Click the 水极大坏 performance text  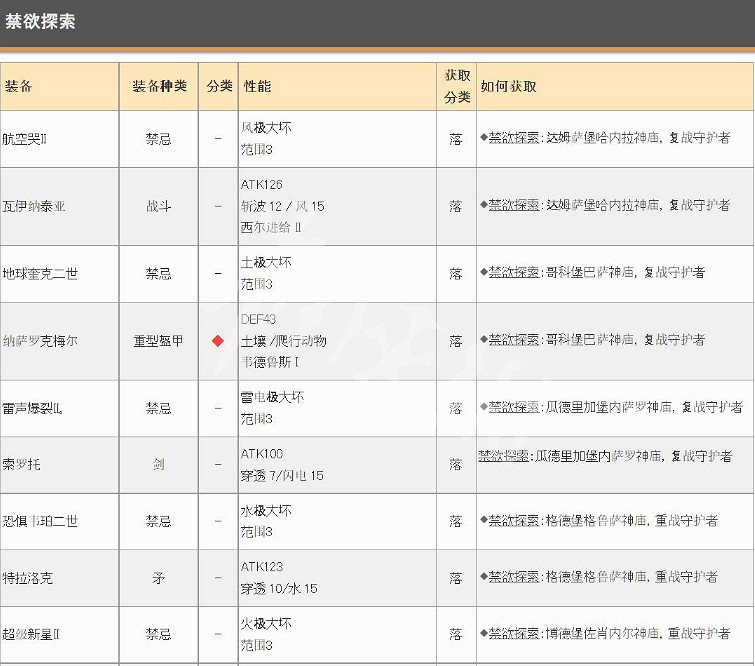tap(266, 510)
